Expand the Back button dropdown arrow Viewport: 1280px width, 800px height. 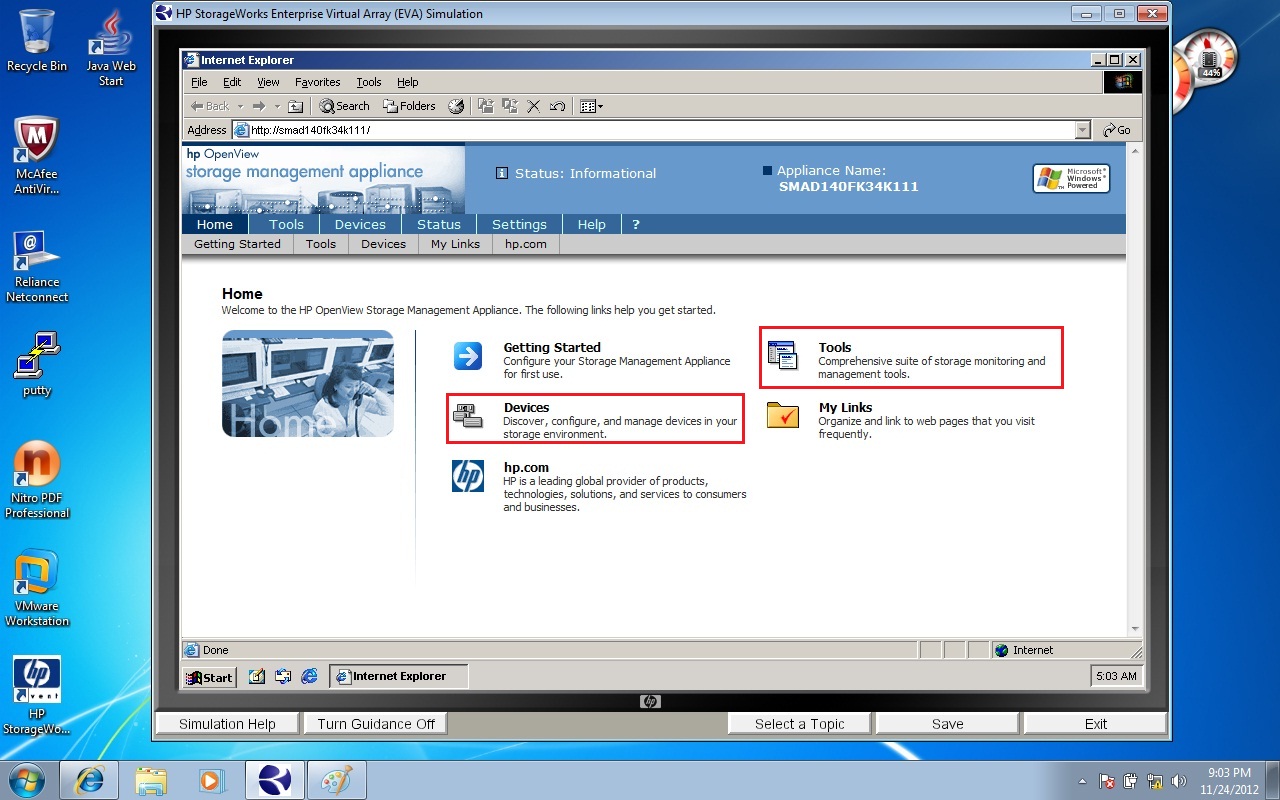click(241, 106)
